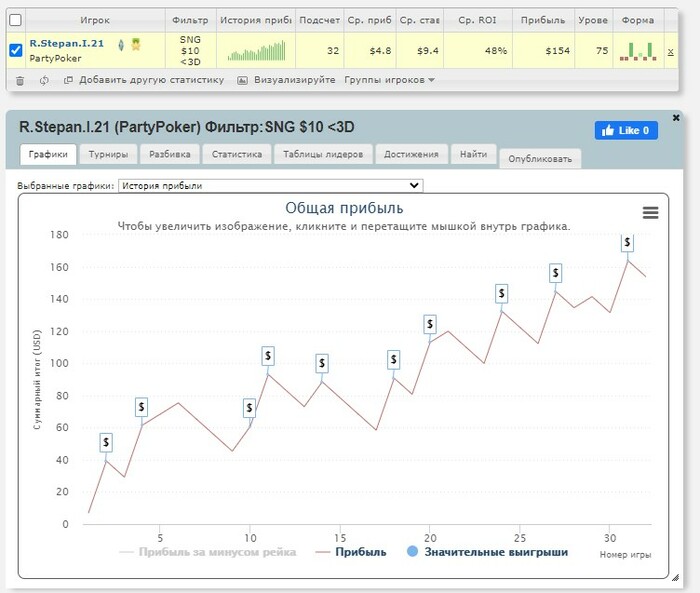Remove the row with the x link

click(x=670, y=52)
